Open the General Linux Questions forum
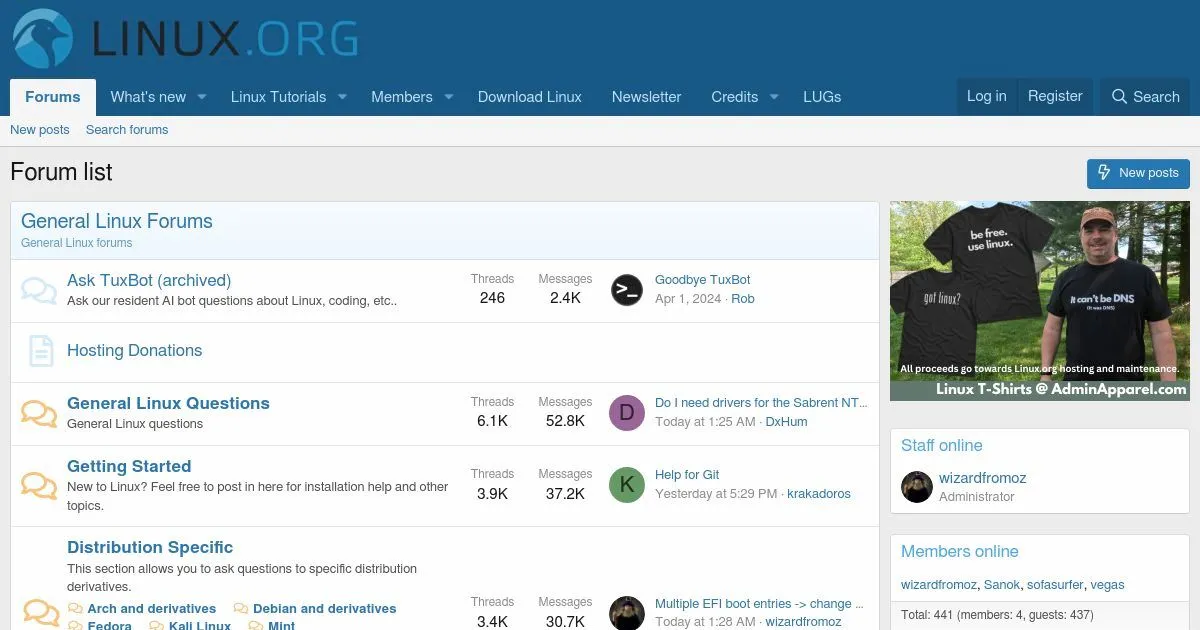This screenshot has width=1200, height=630. 168,403
